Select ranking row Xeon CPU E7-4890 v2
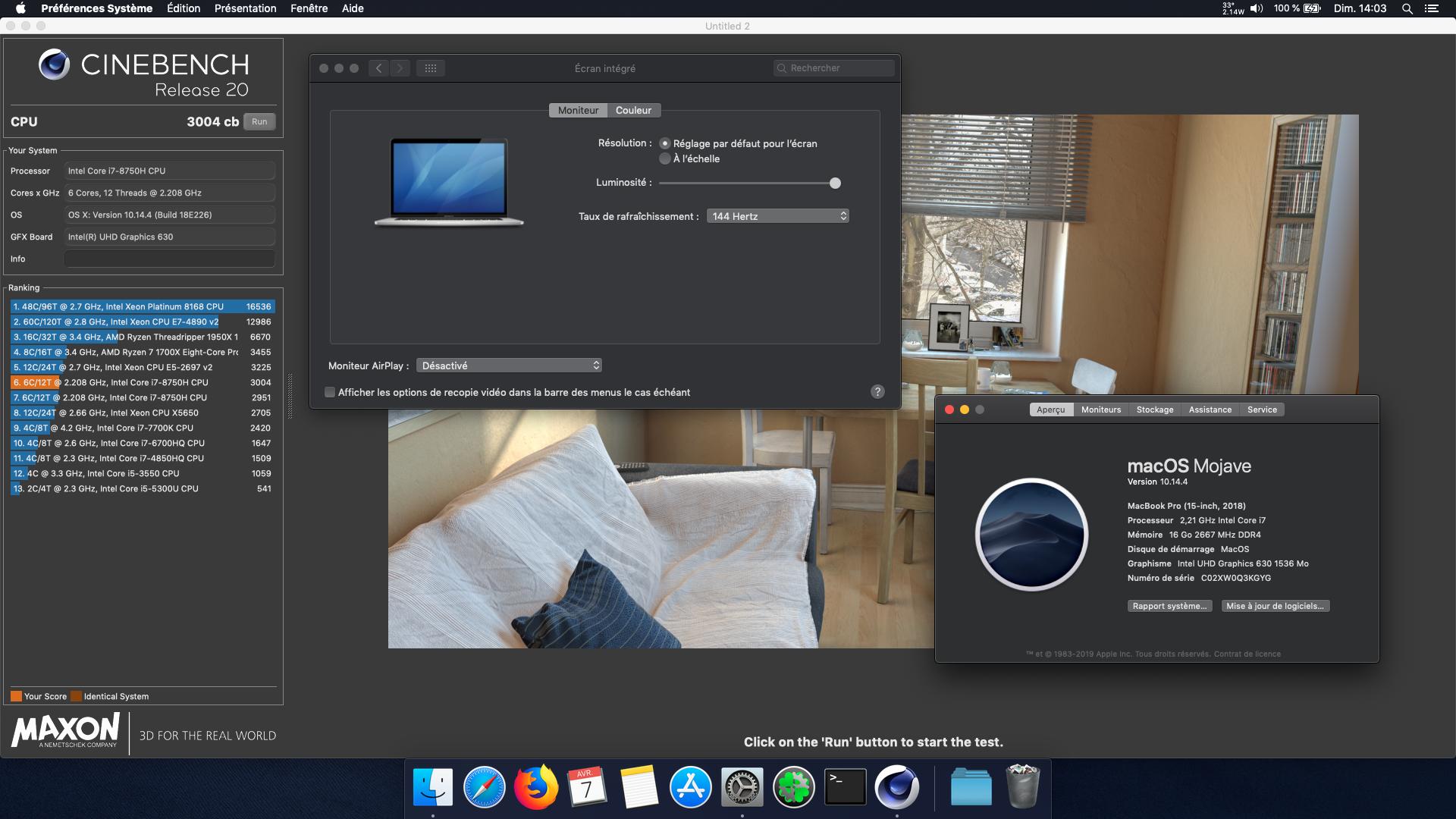 (x=143, y=322)
